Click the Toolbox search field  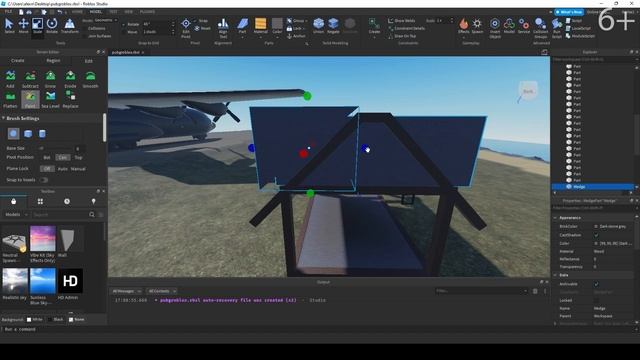(60, 214)
